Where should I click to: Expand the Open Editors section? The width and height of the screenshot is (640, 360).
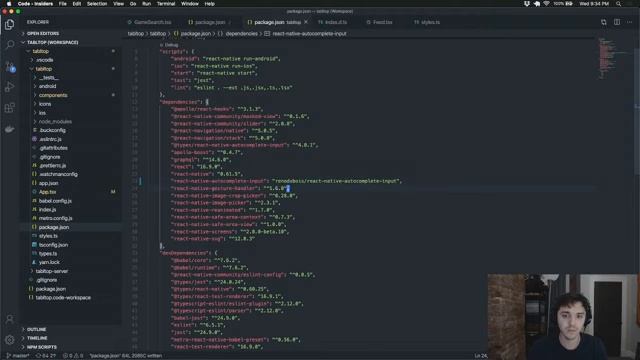click(43, 33)
